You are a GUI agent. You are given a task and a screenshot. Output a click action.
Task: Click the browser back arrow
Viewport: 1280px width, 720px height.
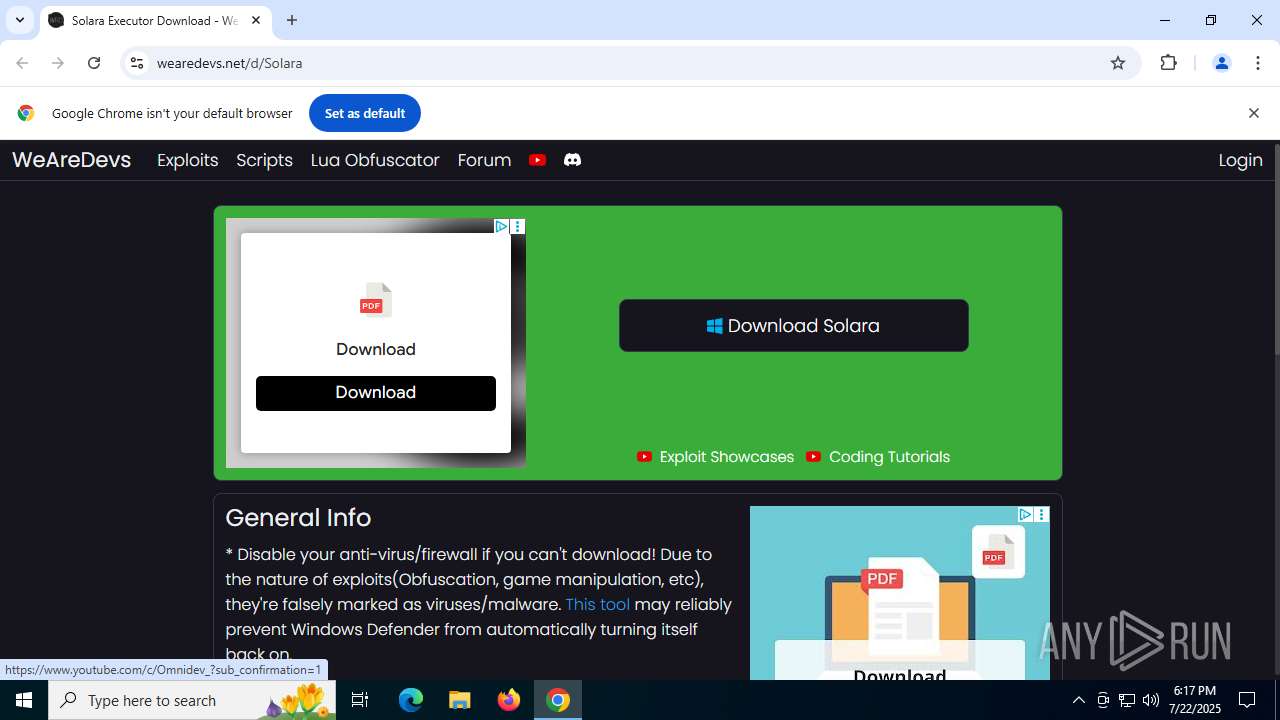(22, 63)
